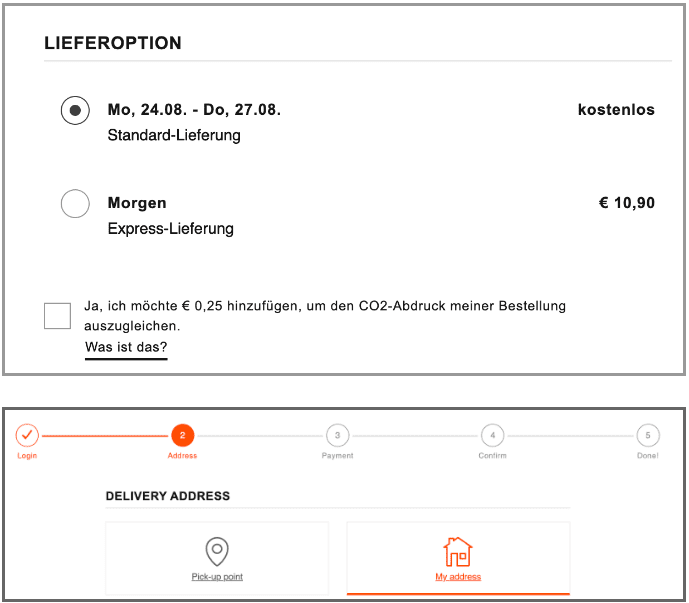Go to step 3 Payment circle

[337, 435]
